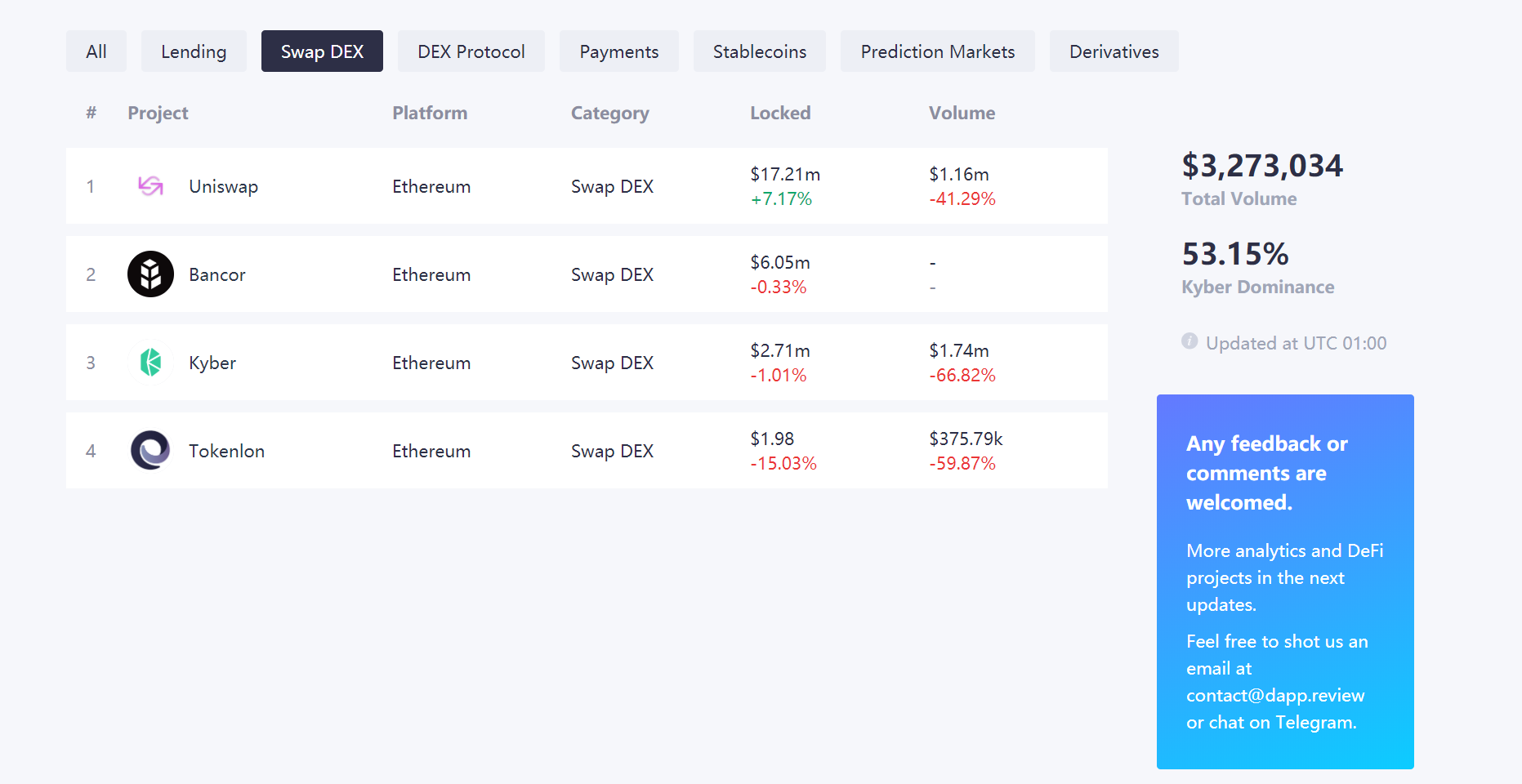Click the Telegram chat text
The image size is (1522, 784).
1271,722
